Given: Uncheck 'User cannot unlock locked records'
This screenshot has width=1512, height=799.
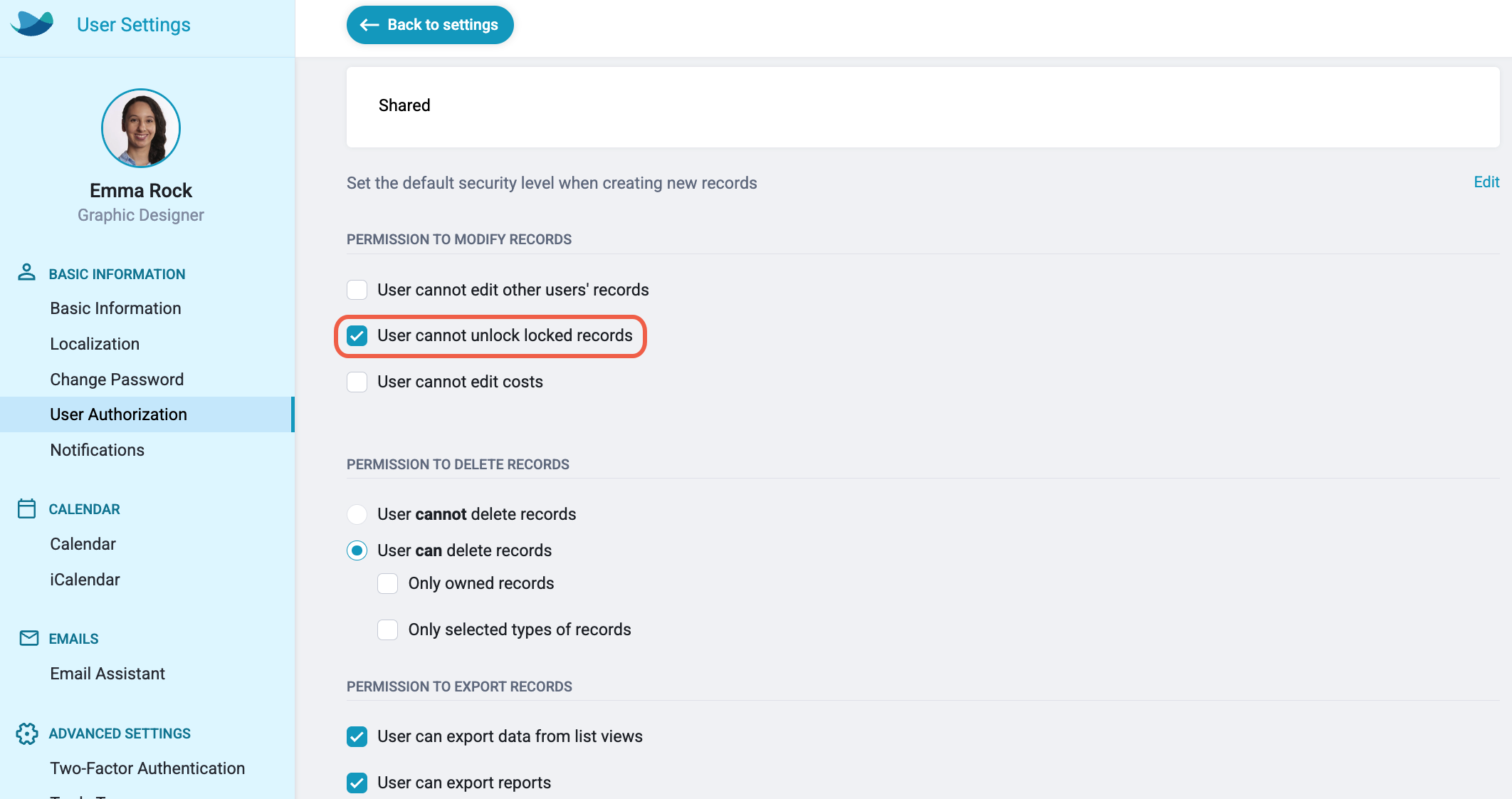Looking at the screenshot, I should [357, 335].
